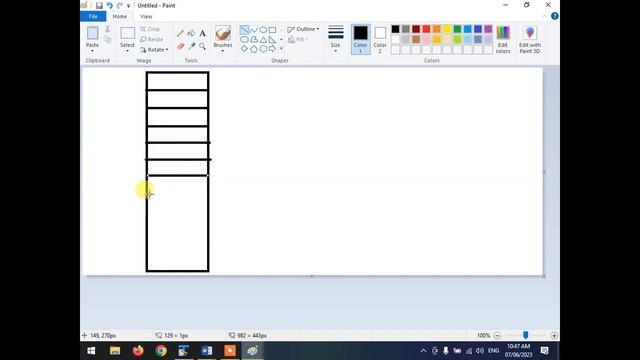Click the Copy icon
The width and height of the screenshot is (640, 360).
tap(107, 39)
